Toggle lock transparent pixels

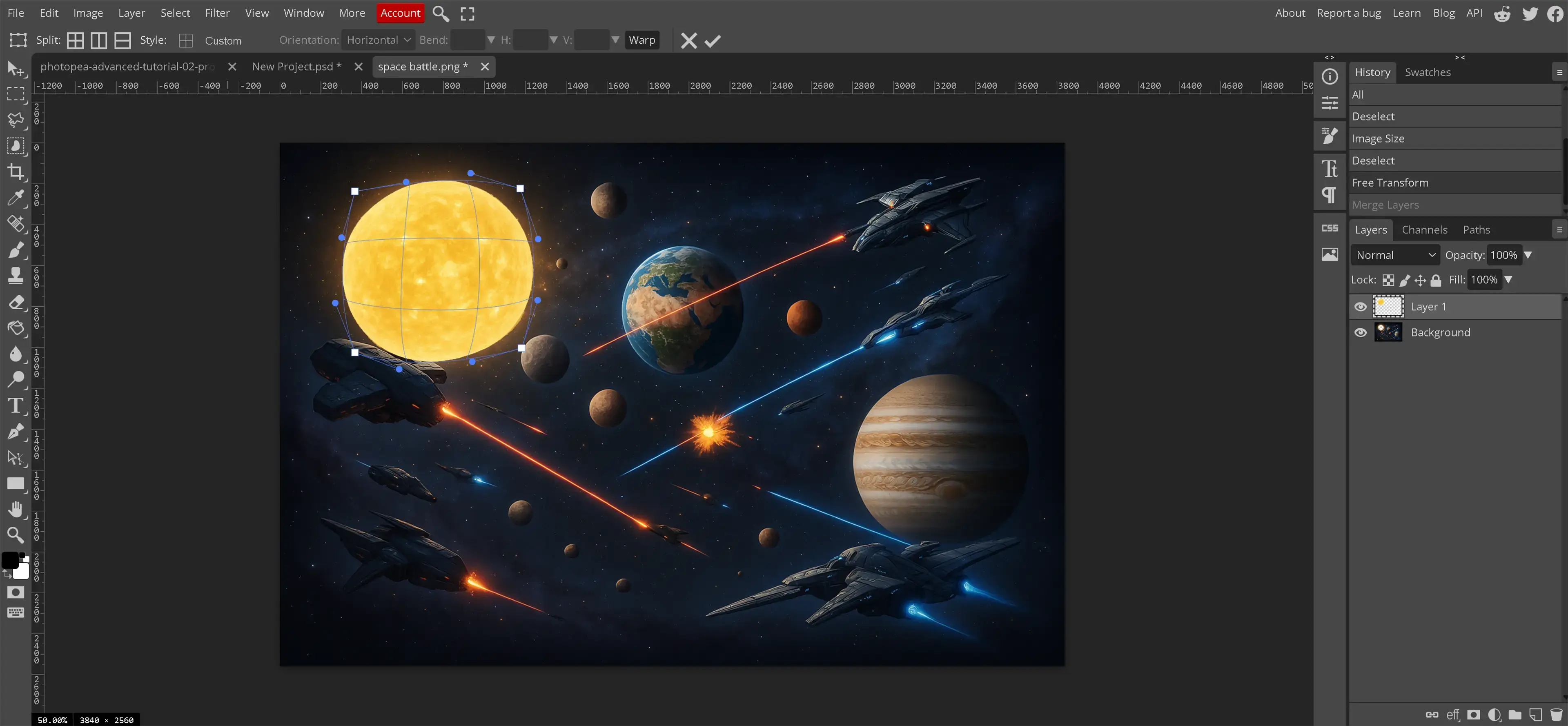pyautogui.click(x=1388, y=280)
